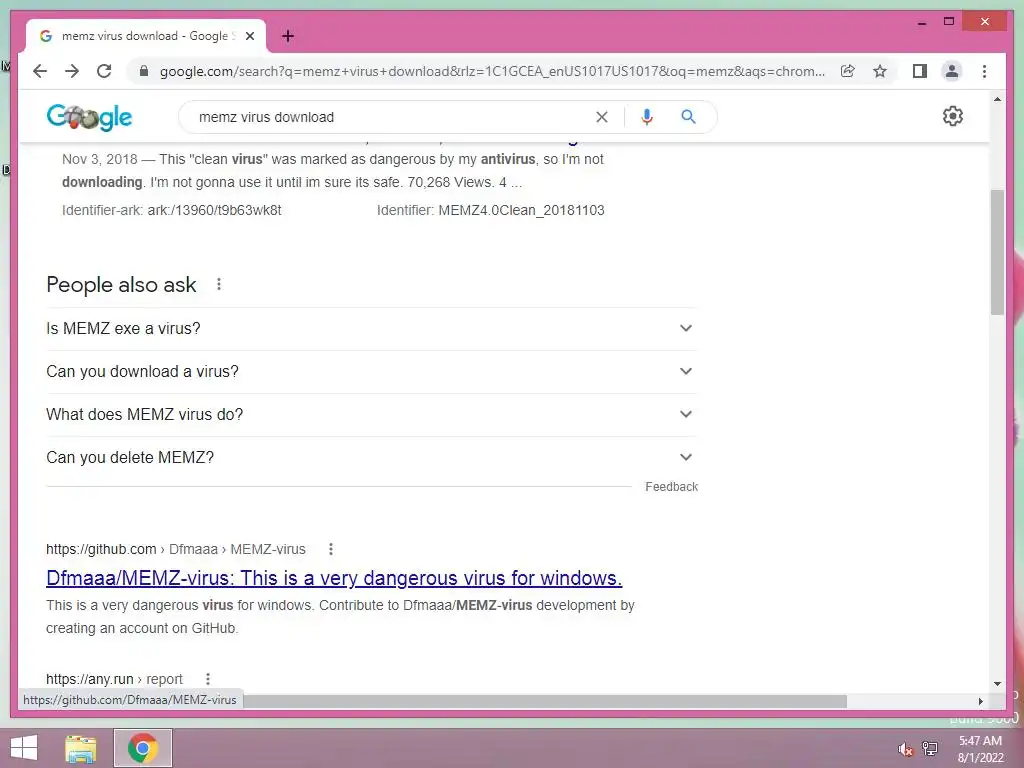Viewport: 1024px width, 768px height.
Task: Click the URL address bar
Action: tap(492, 71)
